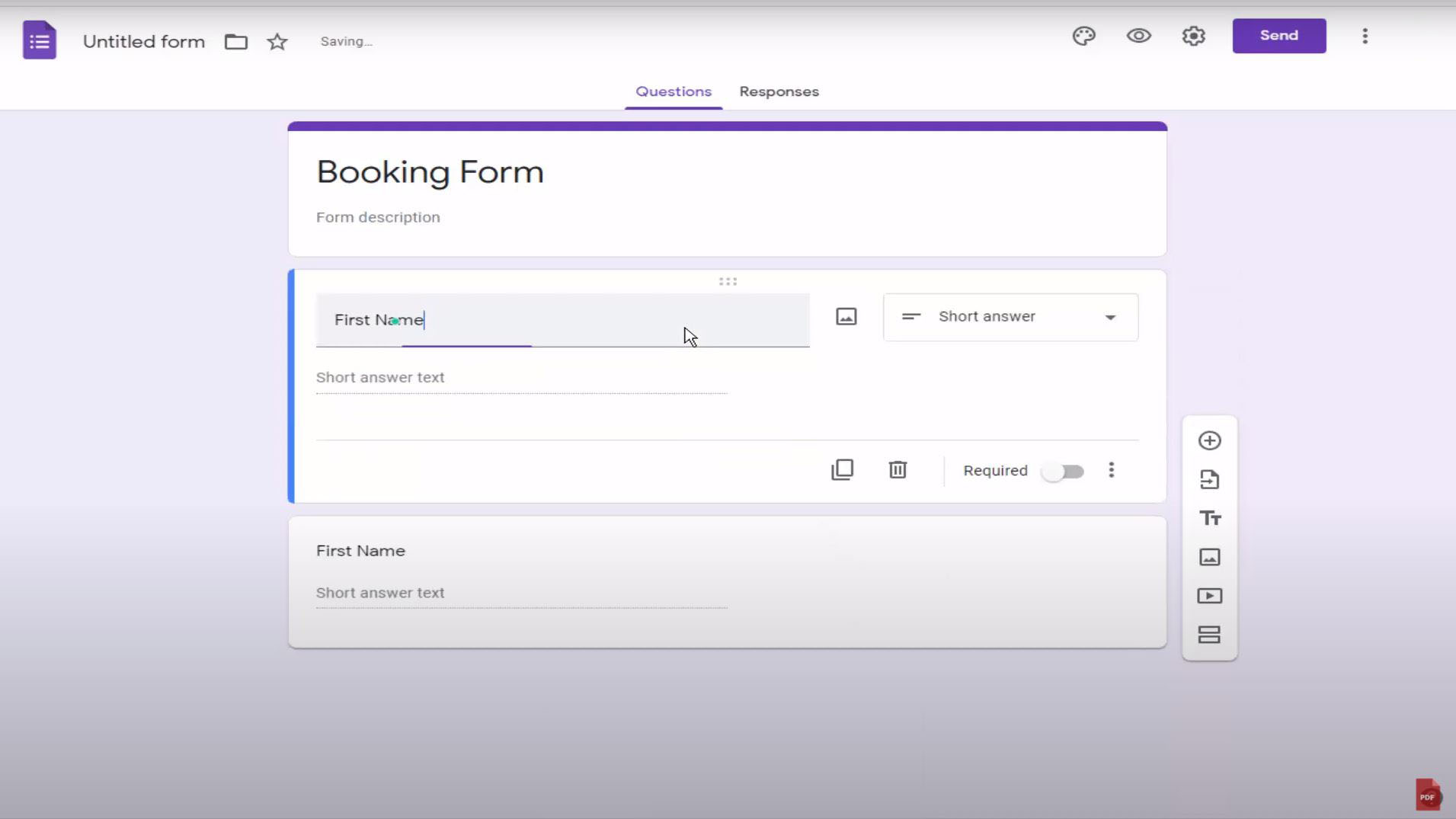This screenshot has height=819, width=1456.
Task: Toggle the Required switch on
Action: coord(1064,472)
